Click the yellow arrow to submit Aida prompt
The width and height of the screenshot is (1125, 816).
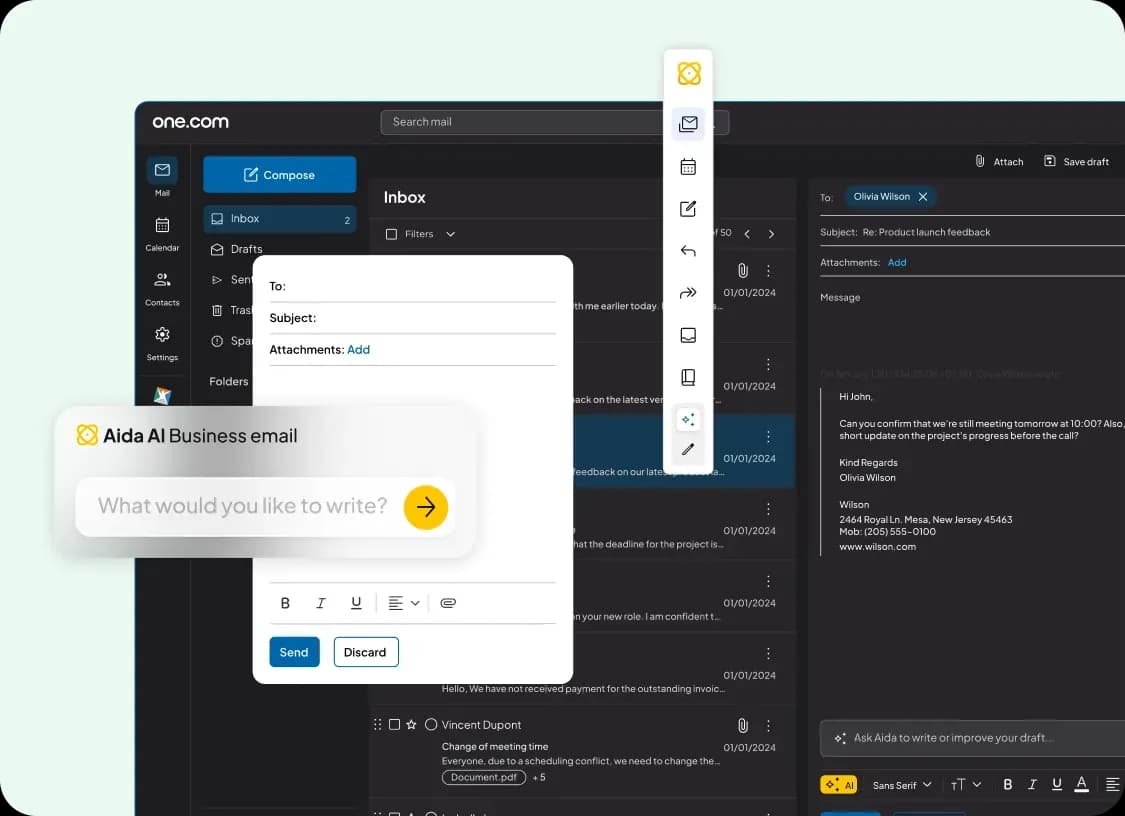[425, 507]
